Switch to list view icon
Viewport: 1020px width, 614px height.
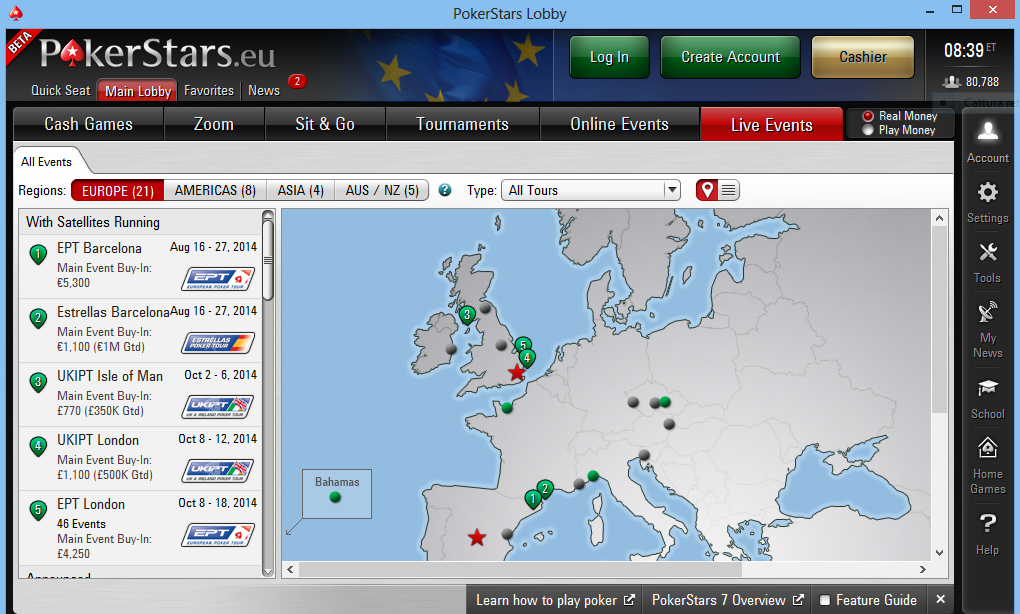point(729,190)
